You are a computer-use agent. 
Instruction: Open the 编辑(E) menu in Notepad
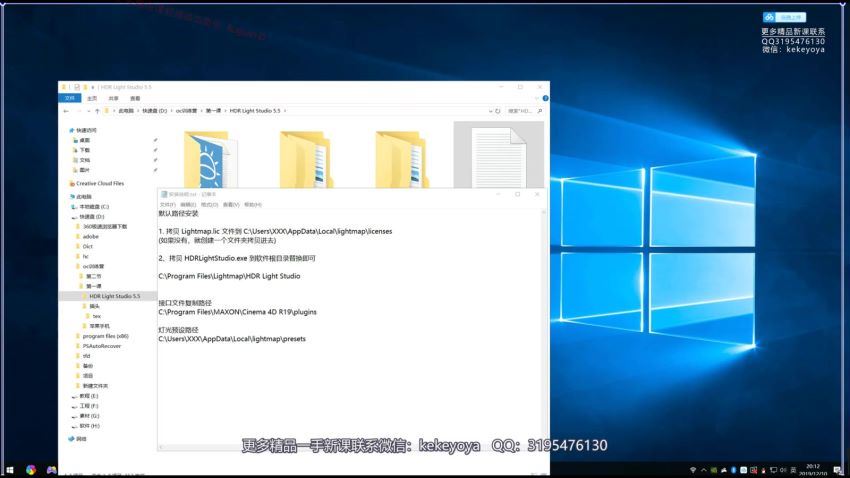click(x=188, y=204)
